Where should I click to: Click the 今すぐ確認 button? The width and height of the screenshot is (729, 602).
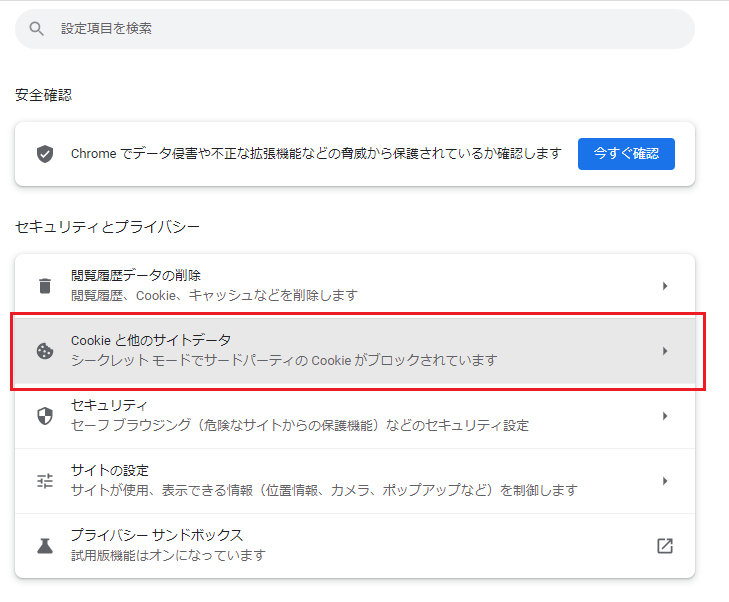(626, 154)
